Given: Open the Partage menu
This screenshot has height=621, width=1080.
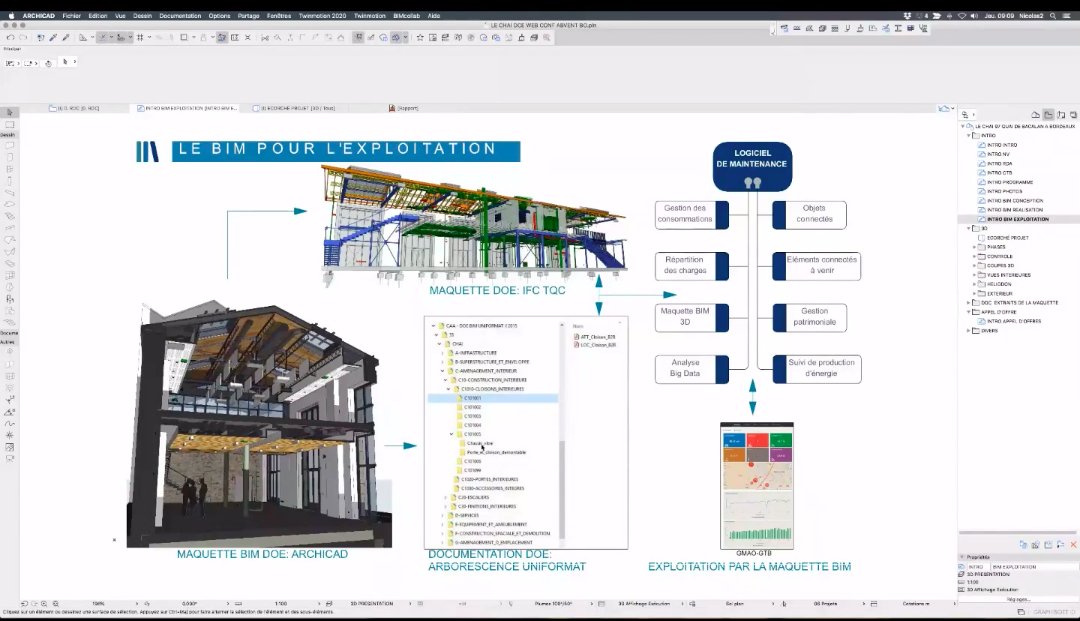Looking at the screenshot, I should tap(249, 15).
